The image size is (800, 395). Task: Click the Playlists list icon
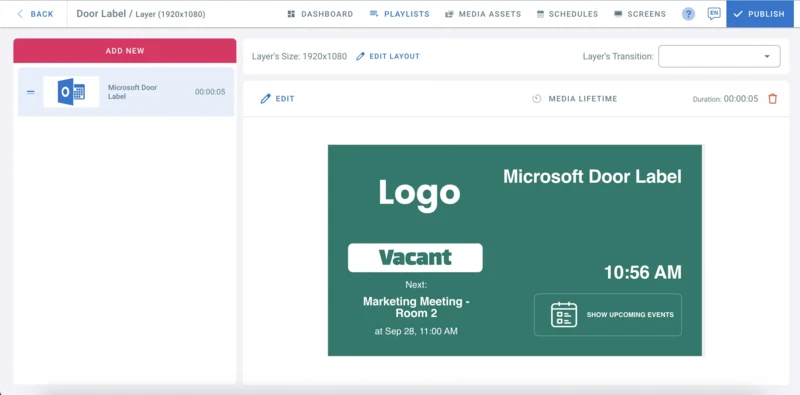(x=373, y=14)
